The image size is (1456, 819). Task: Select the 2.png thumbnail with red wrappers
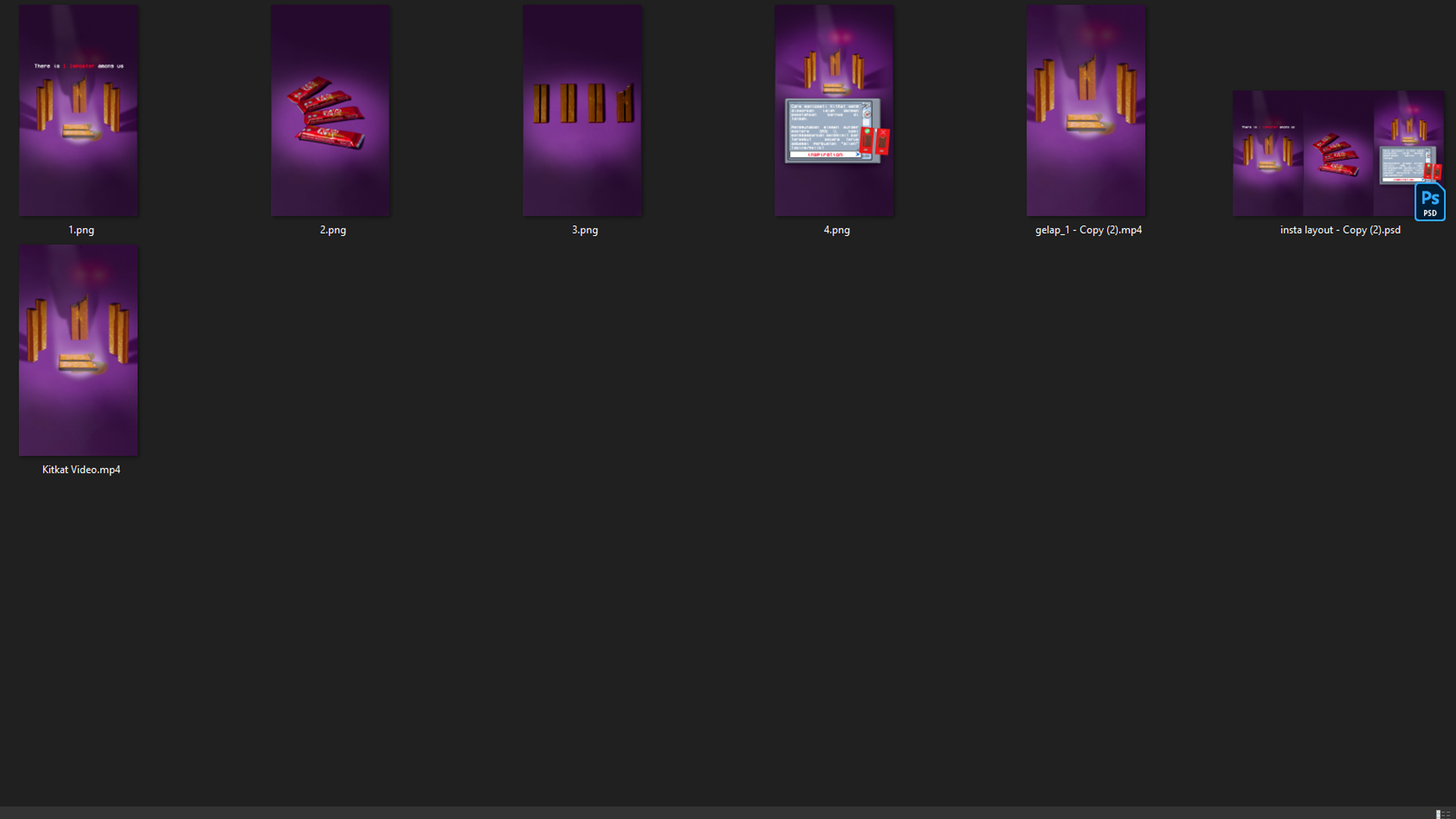(x=331, y=111)
